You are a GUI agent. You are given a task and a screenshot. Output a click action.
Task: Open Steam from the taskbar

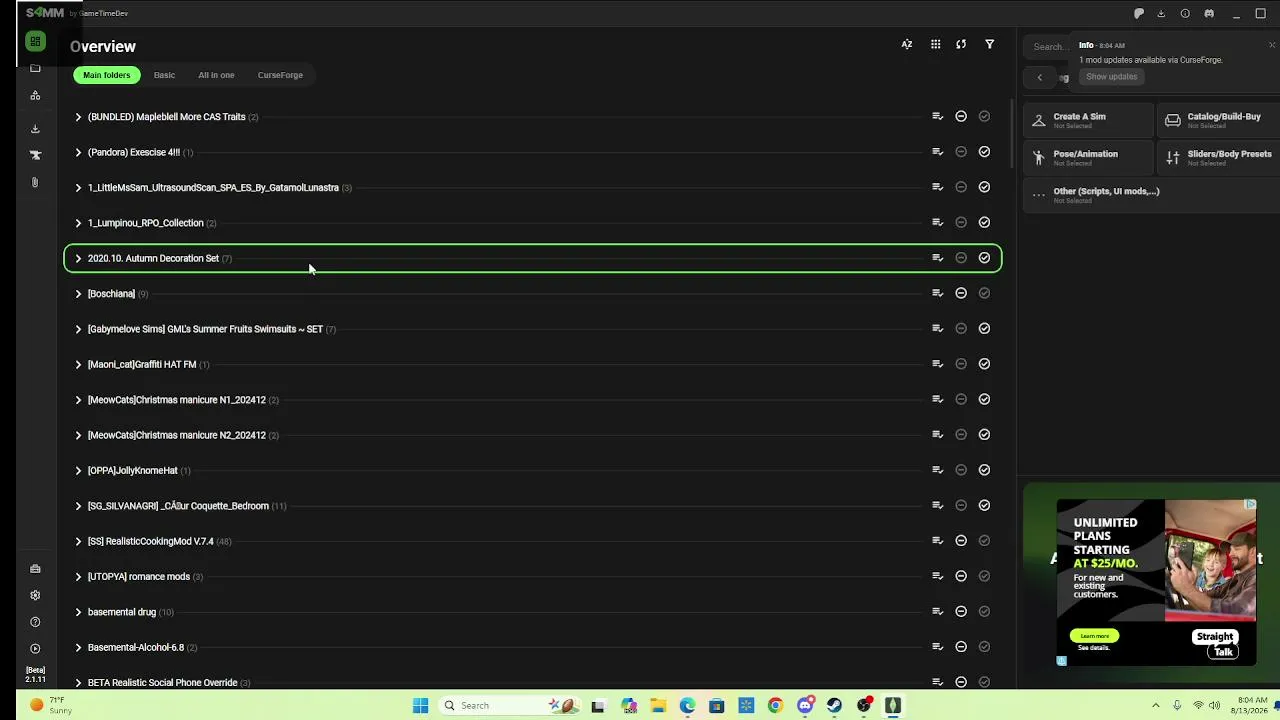(x=835, y=706)
